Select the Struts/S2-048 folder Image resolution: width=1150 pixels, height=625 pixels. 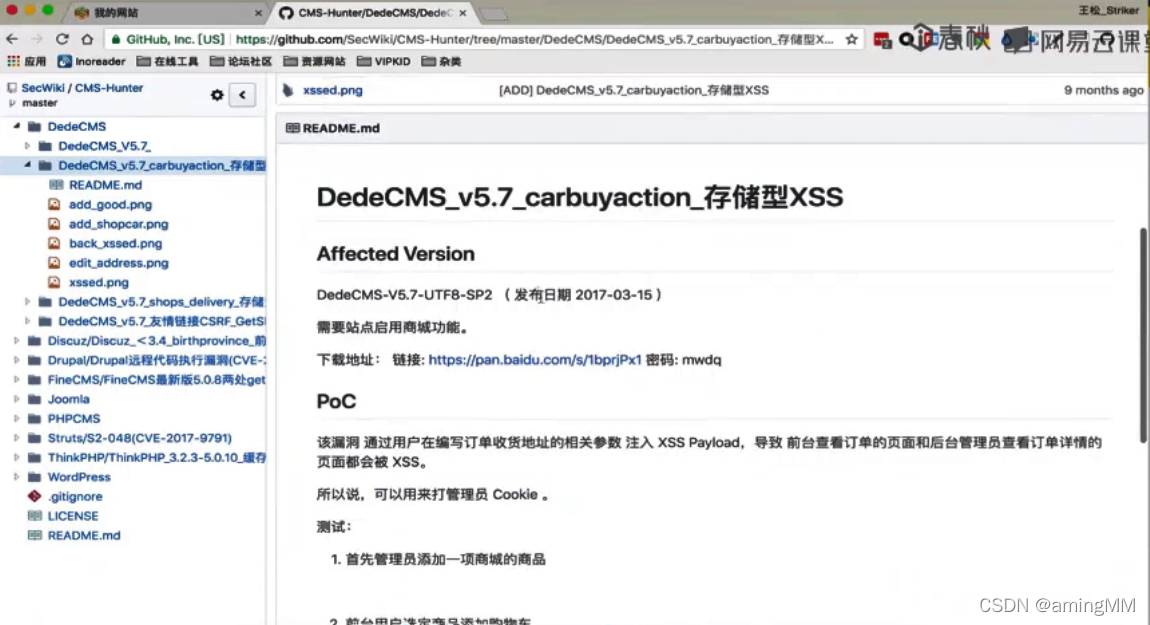click(x=139, y=438)
